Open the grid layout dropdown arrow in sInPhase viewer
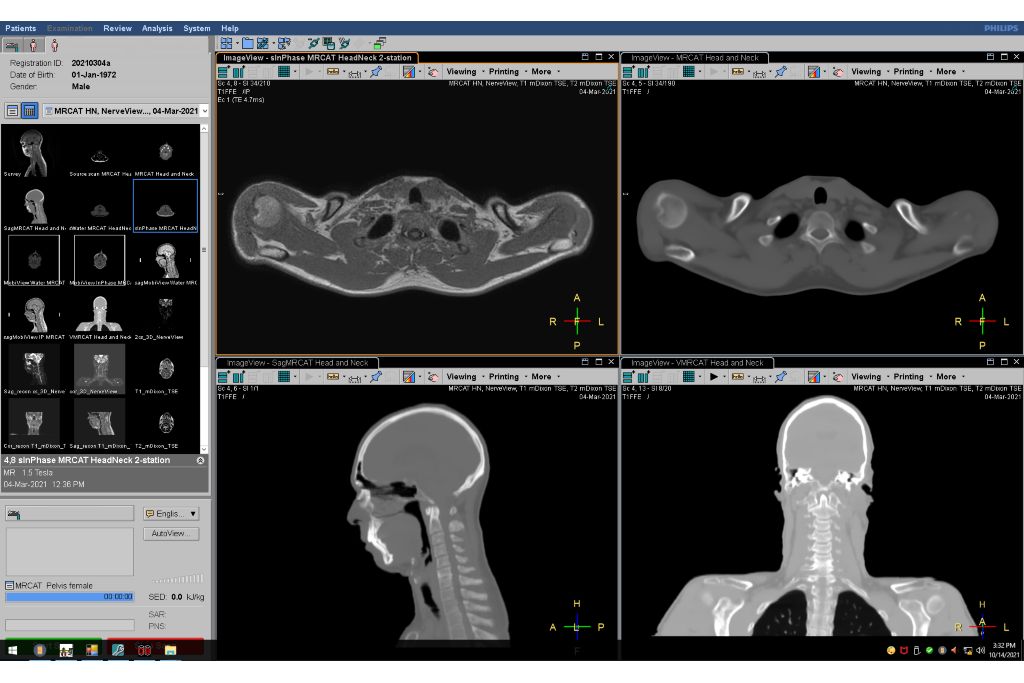 click(x=295, y=72)
